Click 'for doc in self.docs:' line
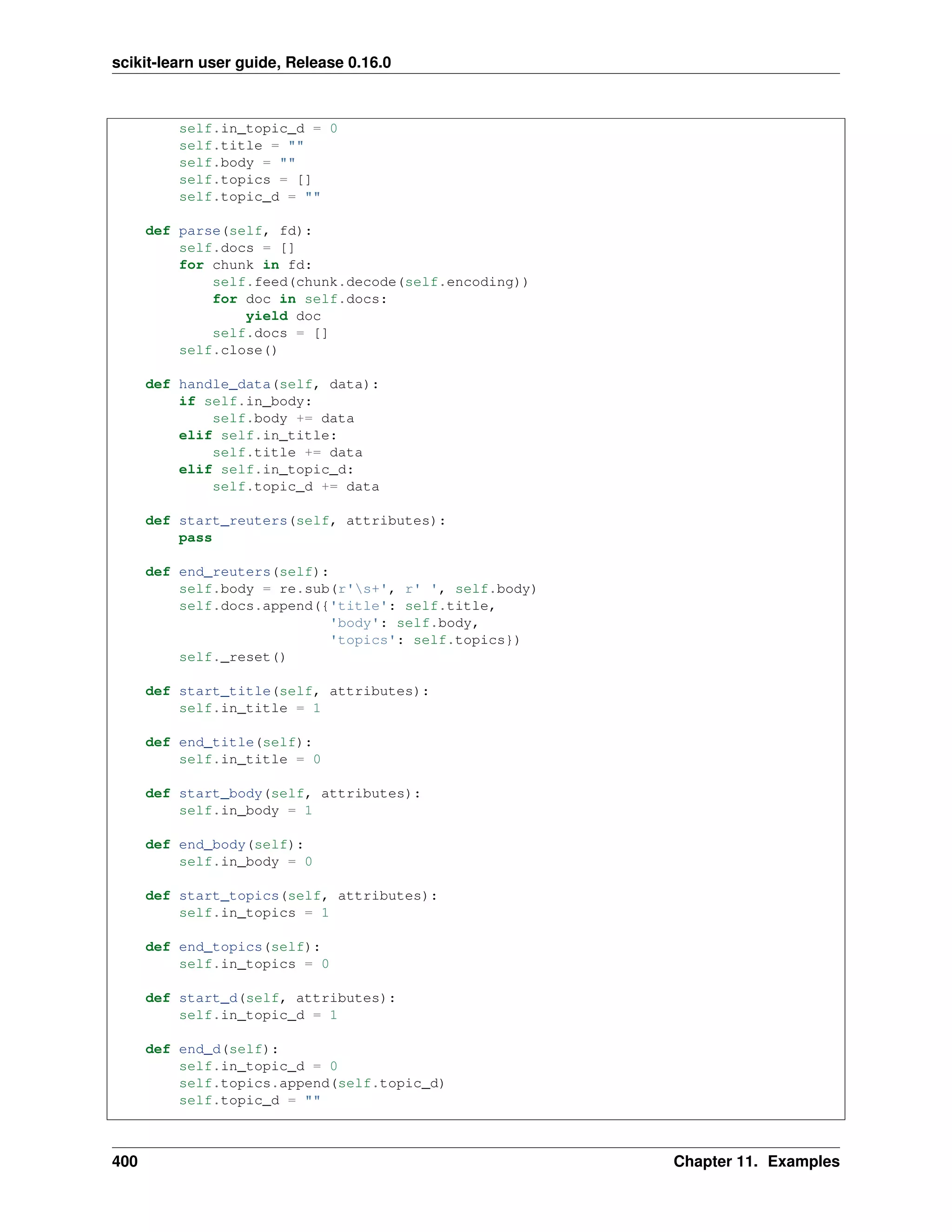This screenshot has height=1232, width=952. [300, 299]
